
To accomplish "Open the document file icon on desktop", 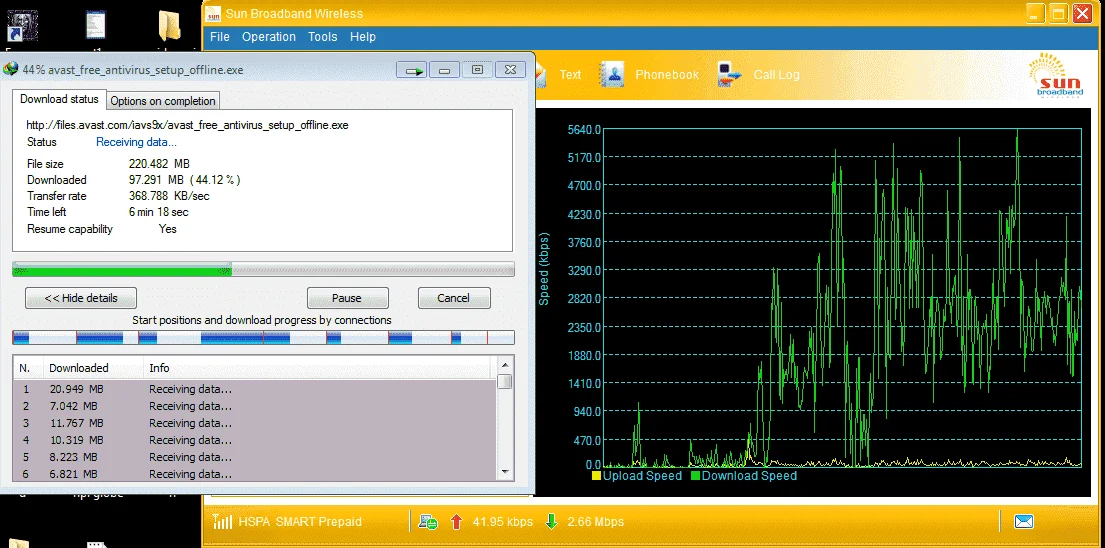I will click(95, 25).
